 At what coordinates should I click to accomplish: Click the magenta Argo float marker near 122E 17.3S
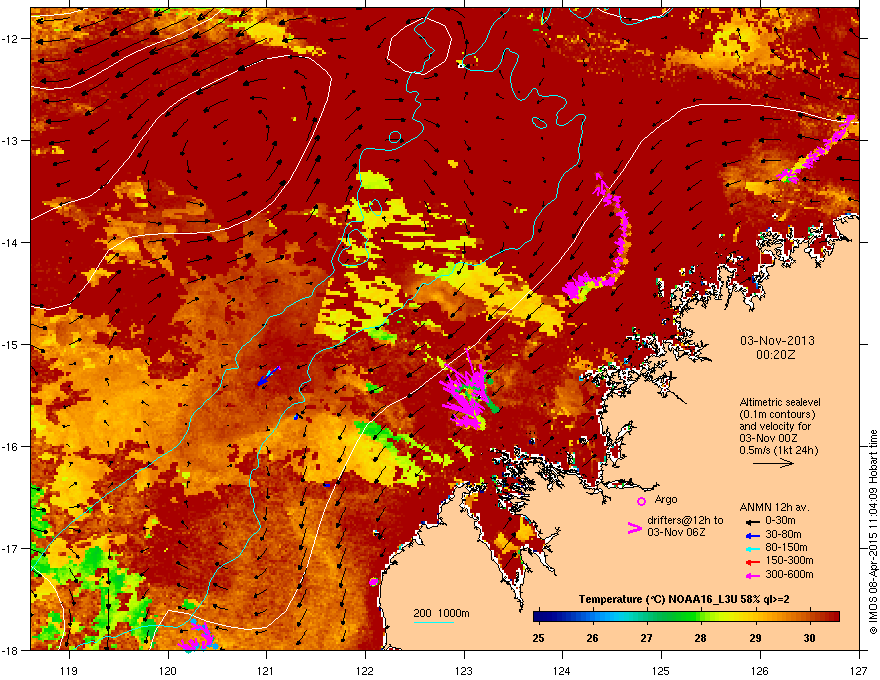point(374,582)
